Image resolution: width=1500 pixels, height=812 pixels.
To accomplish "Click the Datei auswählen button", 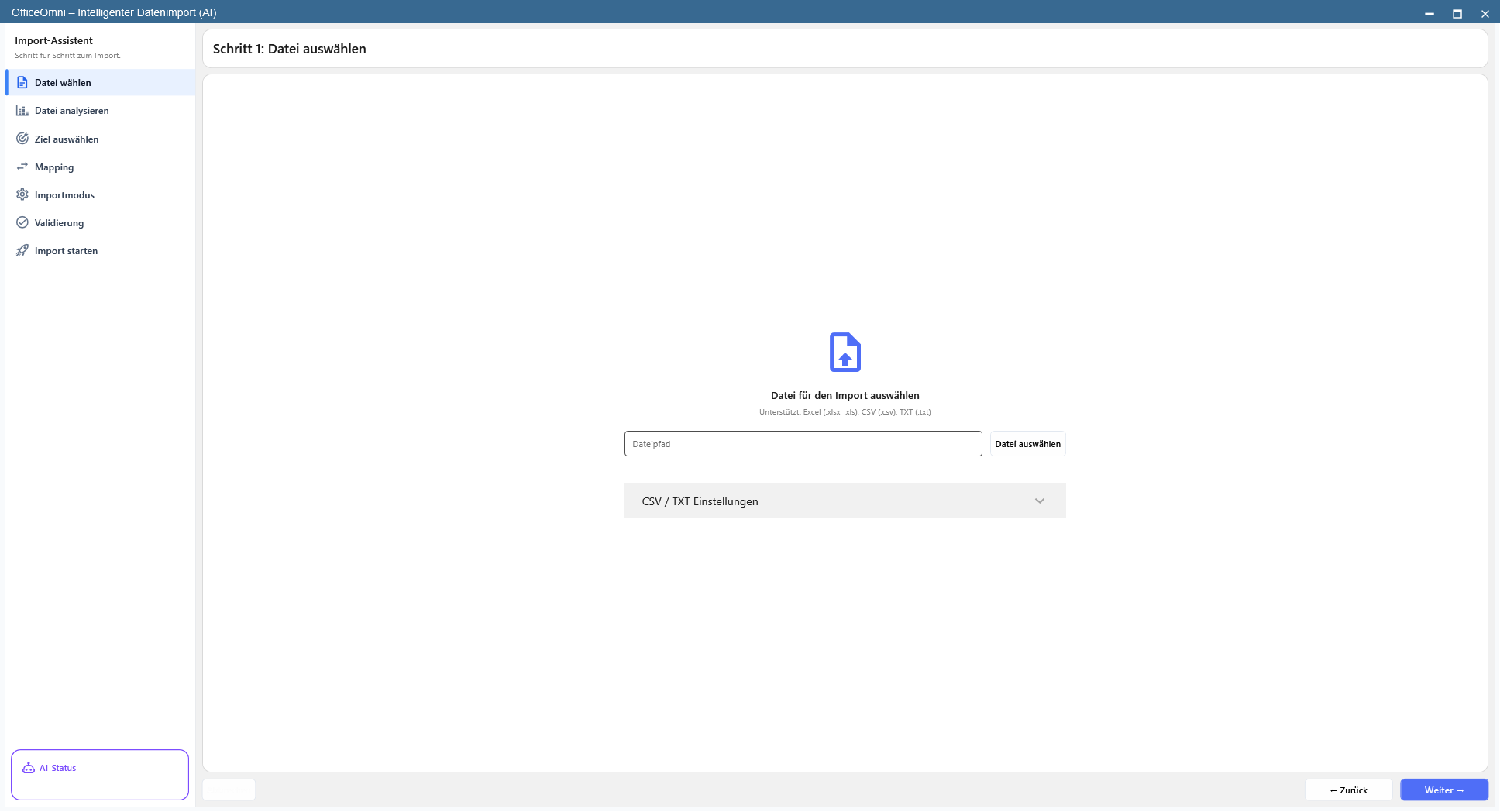I will pos(1028,444).
